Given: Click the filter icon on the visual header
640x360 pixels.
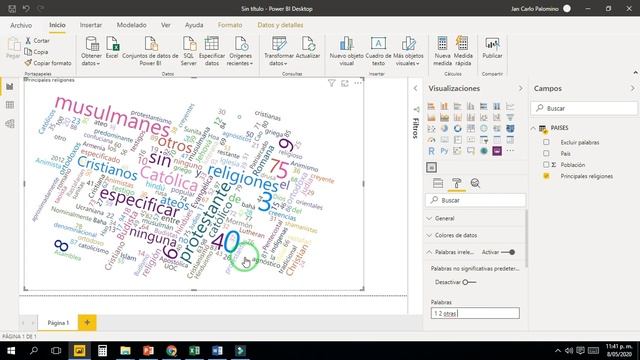Looking at the screenshot, I should [x=331, y=83].
